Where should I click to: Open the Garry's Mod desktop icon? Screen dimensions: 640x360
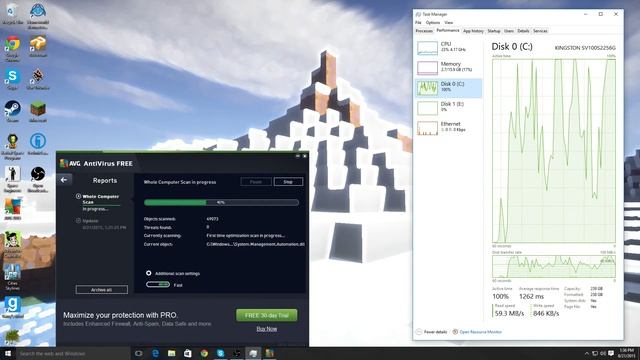[x=13, y=307]
